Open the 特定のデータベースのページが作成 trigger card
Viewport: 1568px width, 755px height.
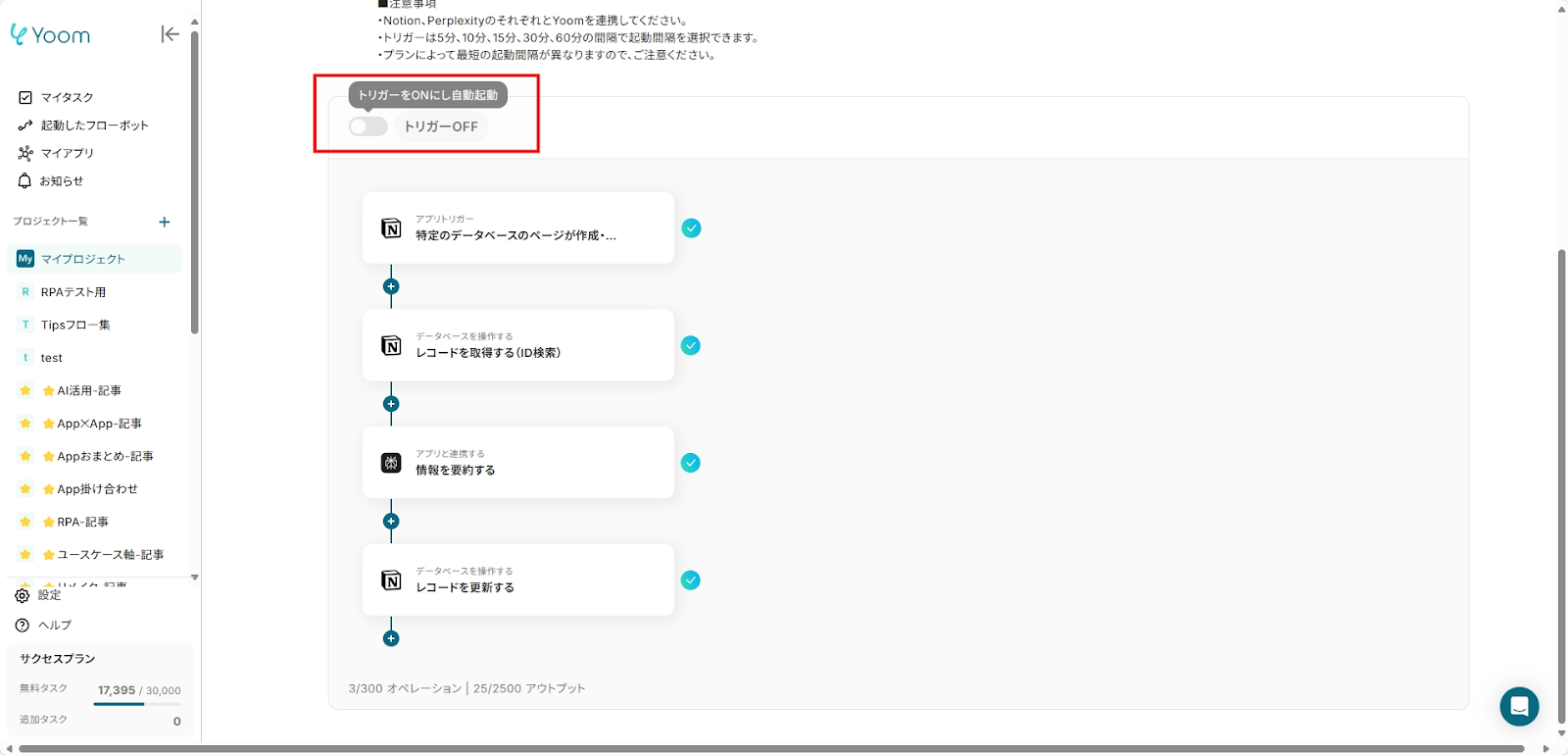[x=518, y=228]
